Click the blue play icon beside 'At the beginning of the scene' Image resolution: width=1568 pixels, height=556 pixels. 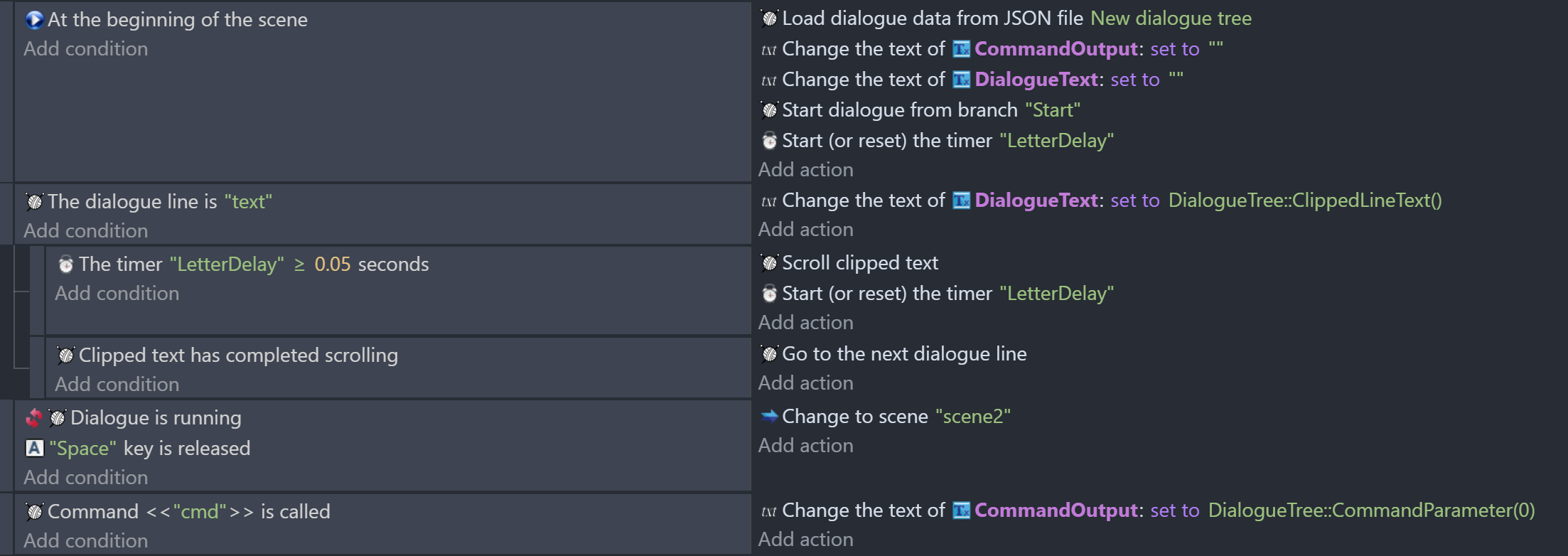coord(34,19)
